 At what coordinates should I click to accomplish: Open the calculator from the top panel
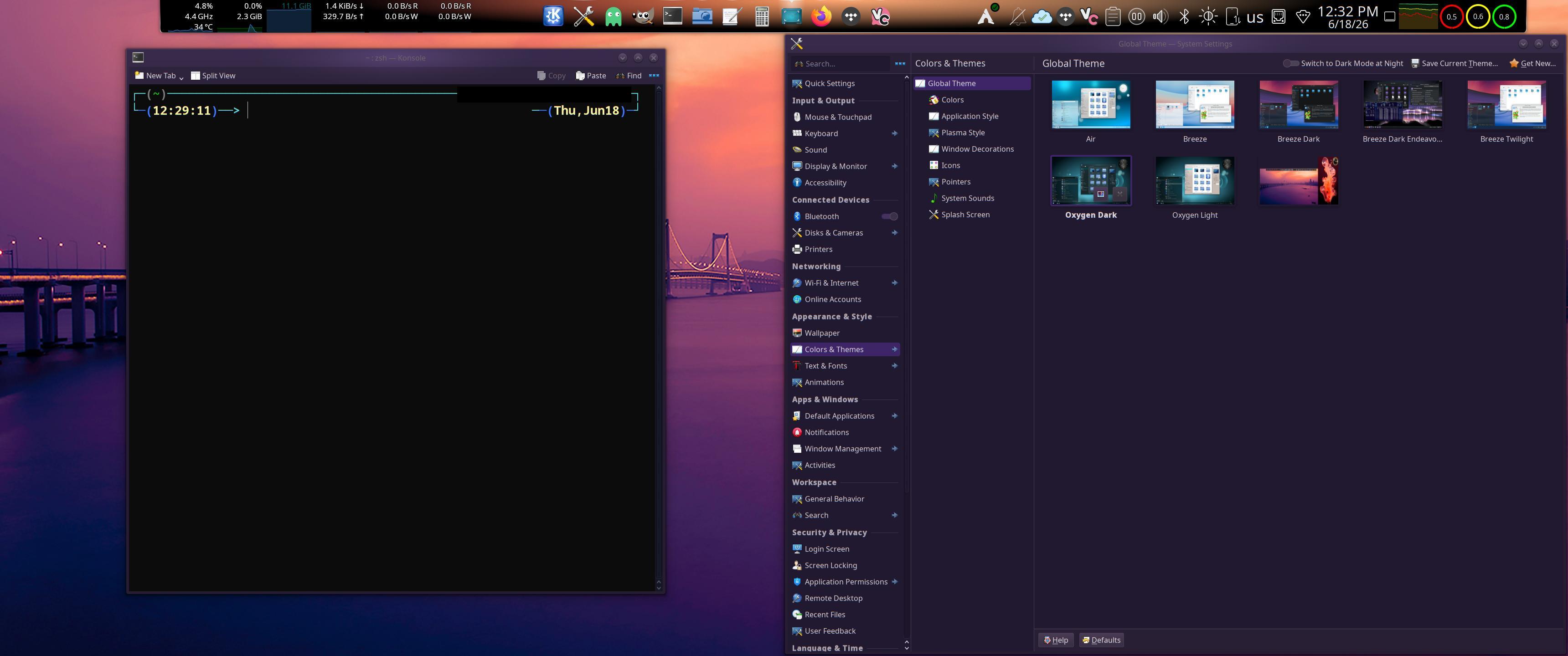tap(762, 16)
